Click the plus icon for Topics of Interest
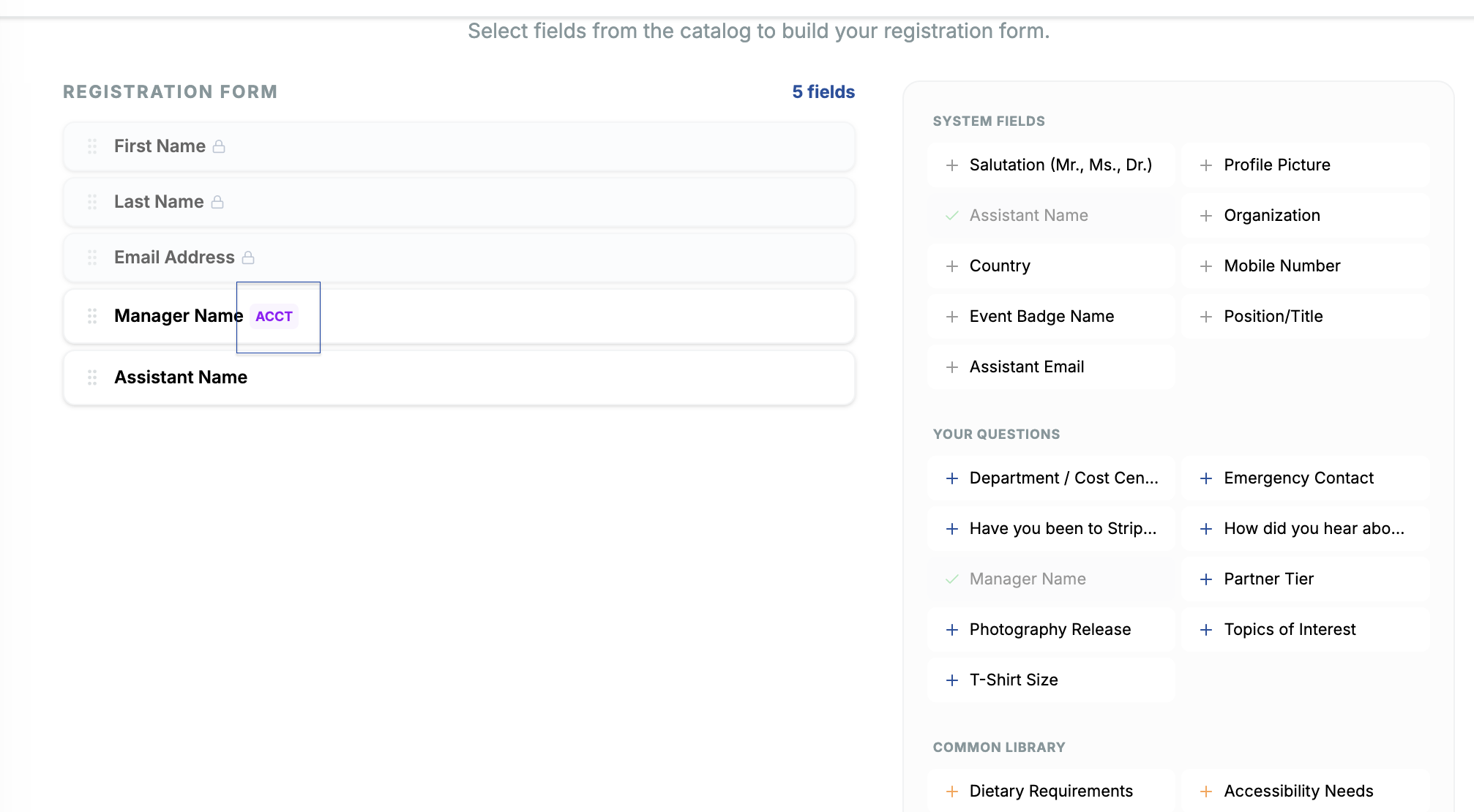The width and height of the screenshot is (1474, 812). (1206, 630)
